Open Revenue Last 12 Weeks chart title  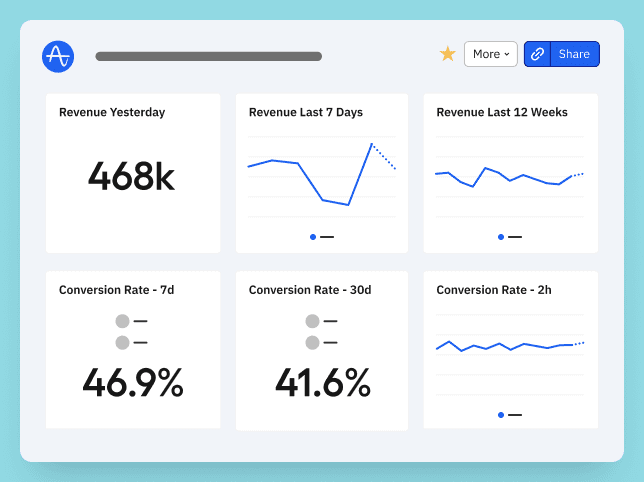(x=503, y=113)
